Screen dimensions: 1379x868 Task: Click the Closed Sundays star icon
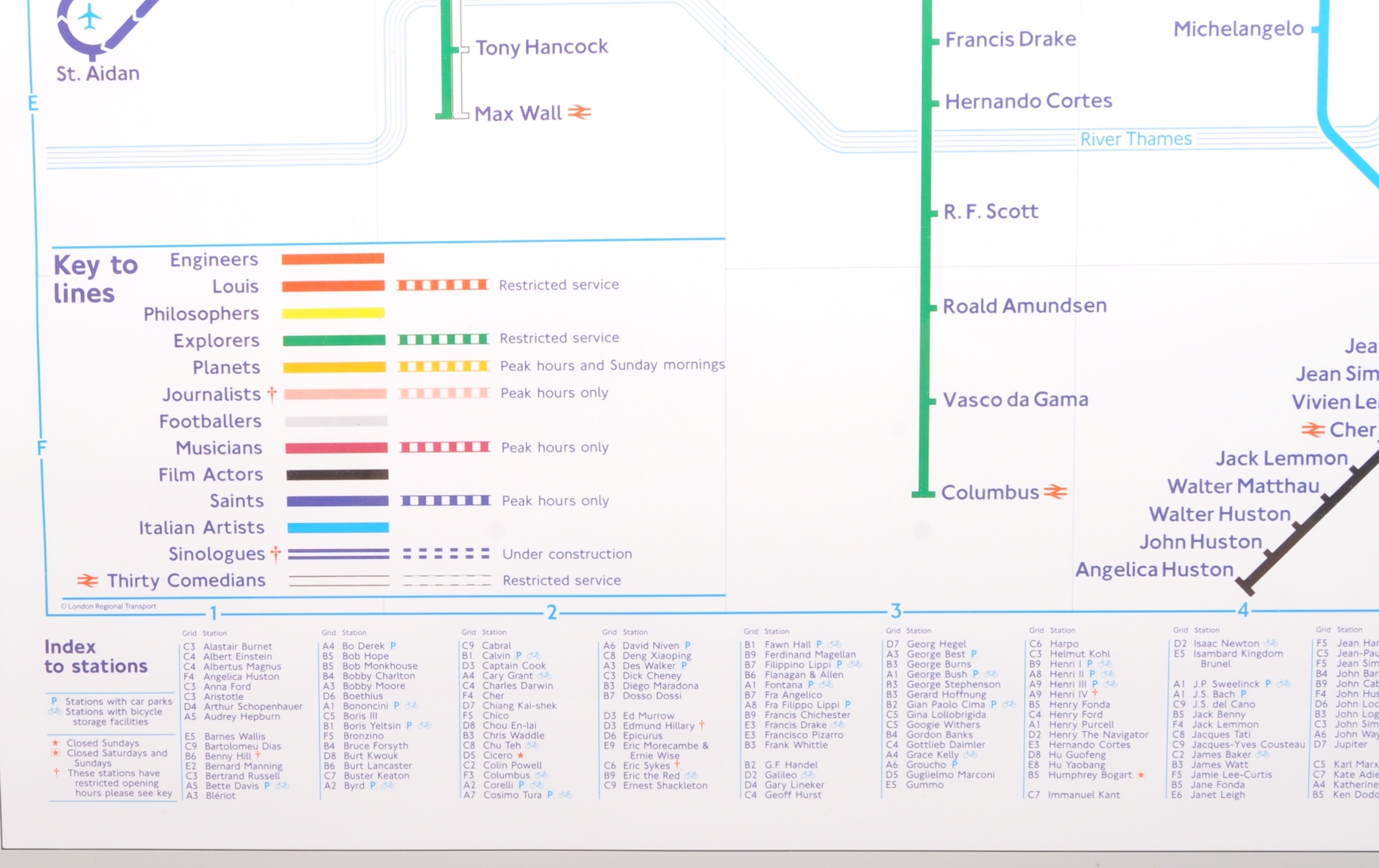point(56,742)
